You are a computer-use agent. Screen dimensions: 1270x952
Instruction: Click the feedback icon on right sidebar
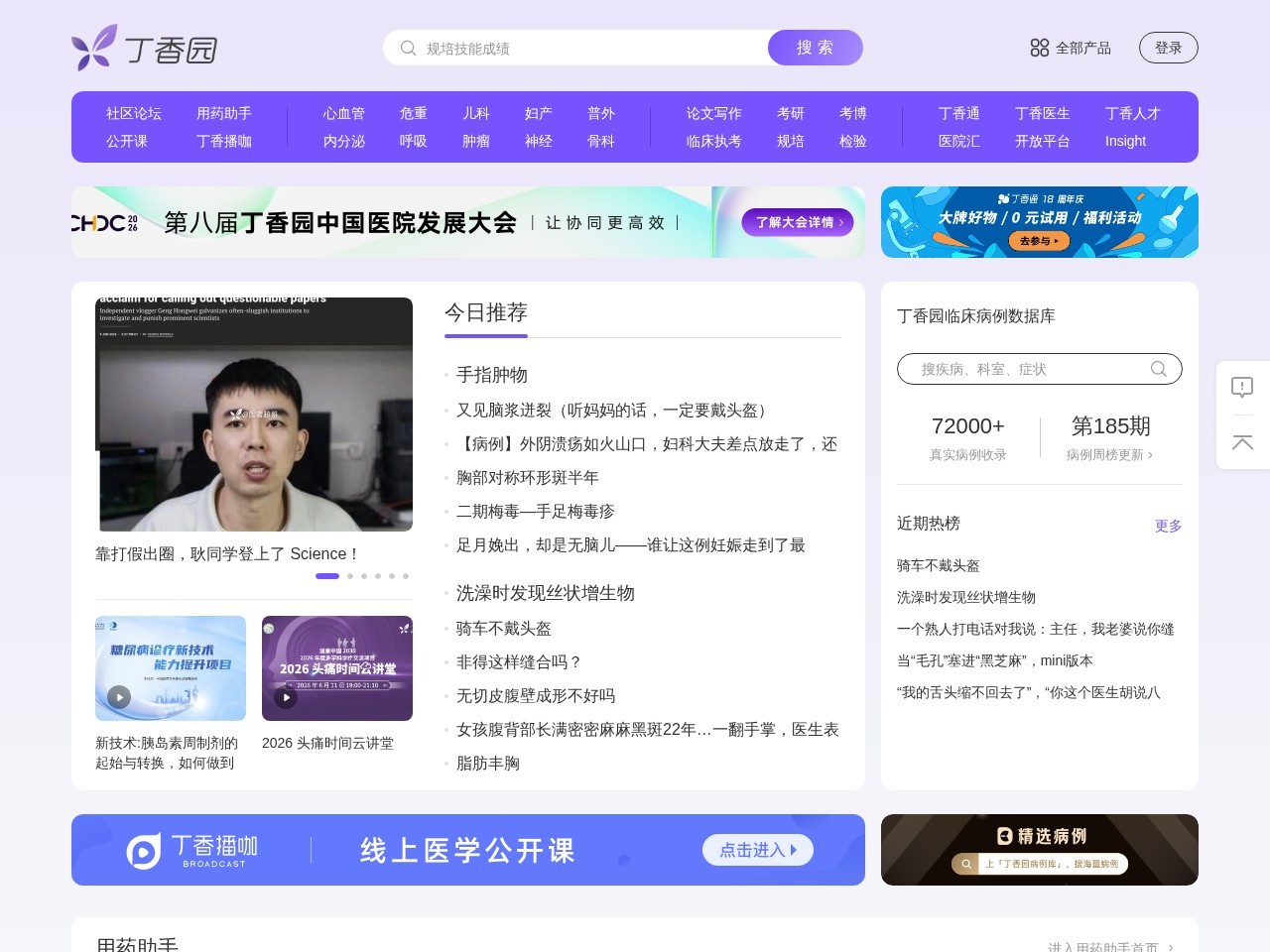[x=1242, y=387]
